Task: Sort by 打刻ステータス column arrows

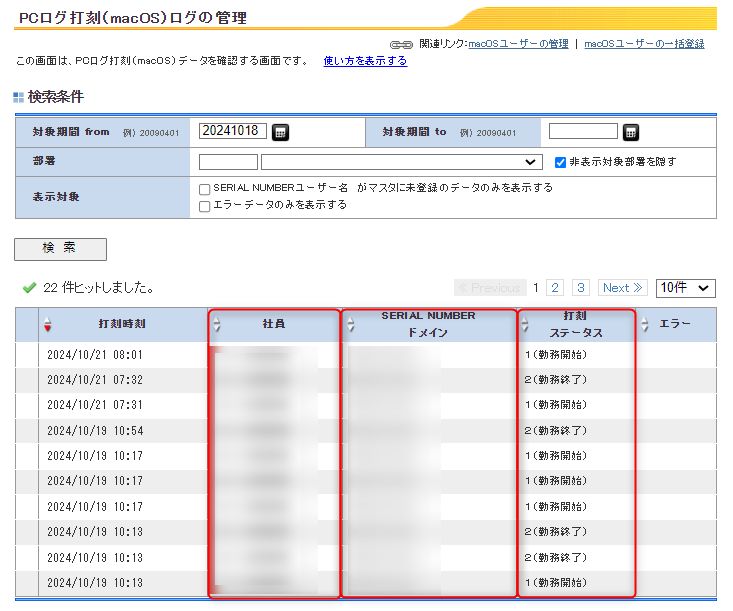Action: [525, 324]
